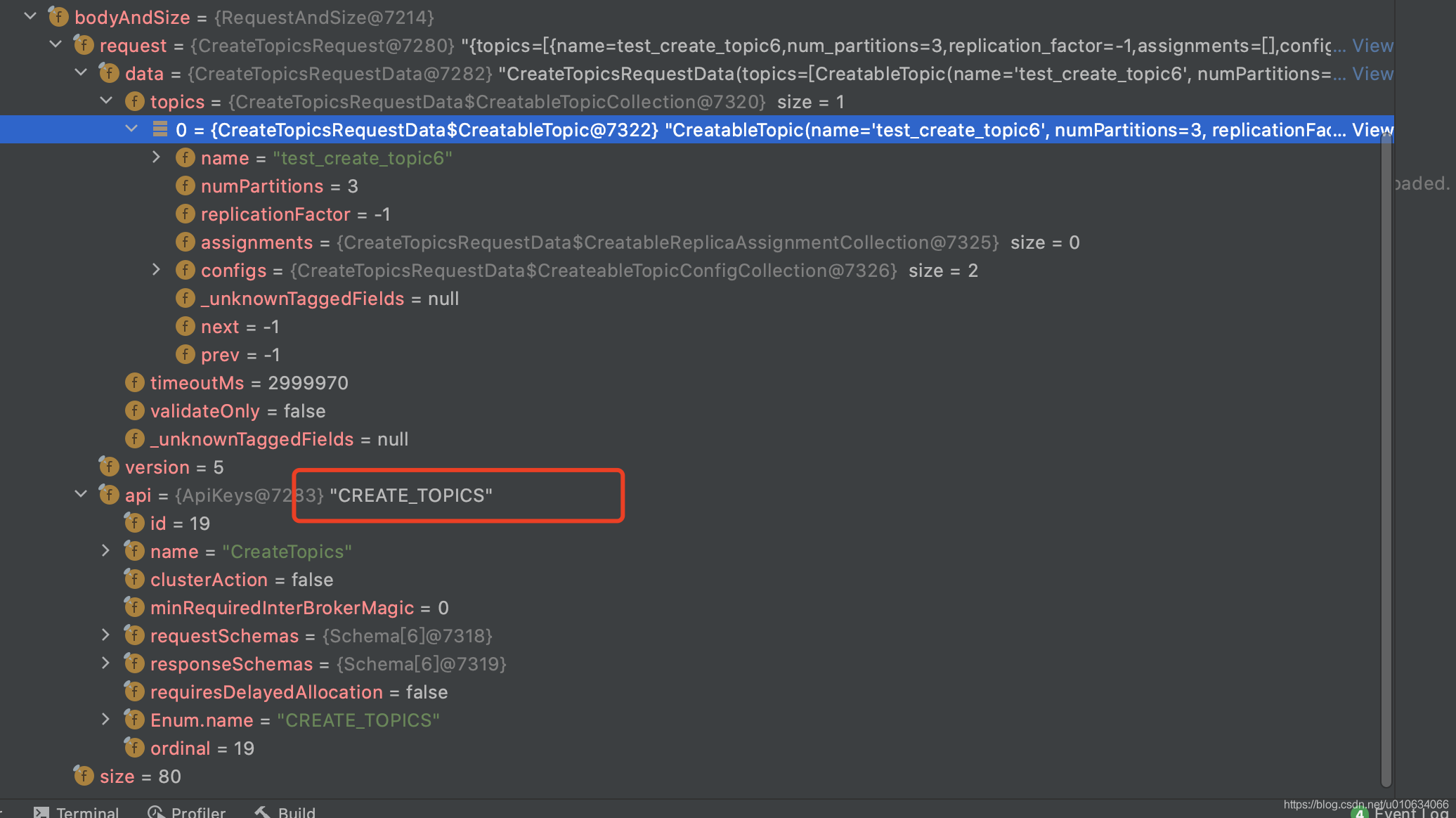Collapse the topics collection node

pyautogui.click(x=106, y=100)
